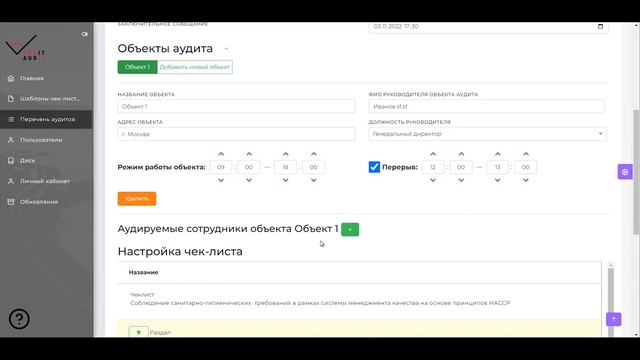Click break end hour field 13
The width and height of the screenshot is (640, 360).
498,167
